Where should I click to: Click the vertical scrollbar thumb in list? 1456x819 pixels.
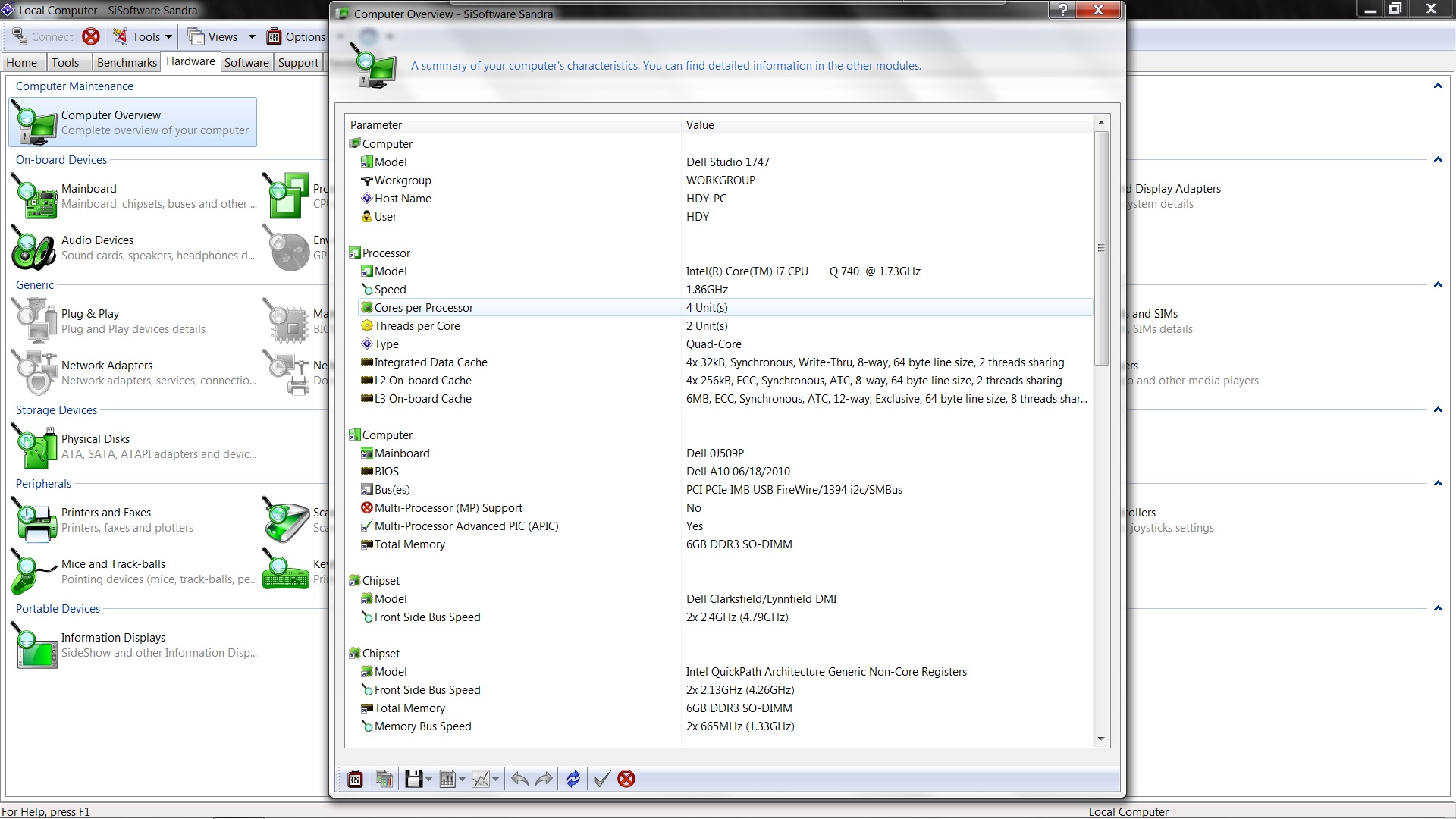[x=1101, y=248]
